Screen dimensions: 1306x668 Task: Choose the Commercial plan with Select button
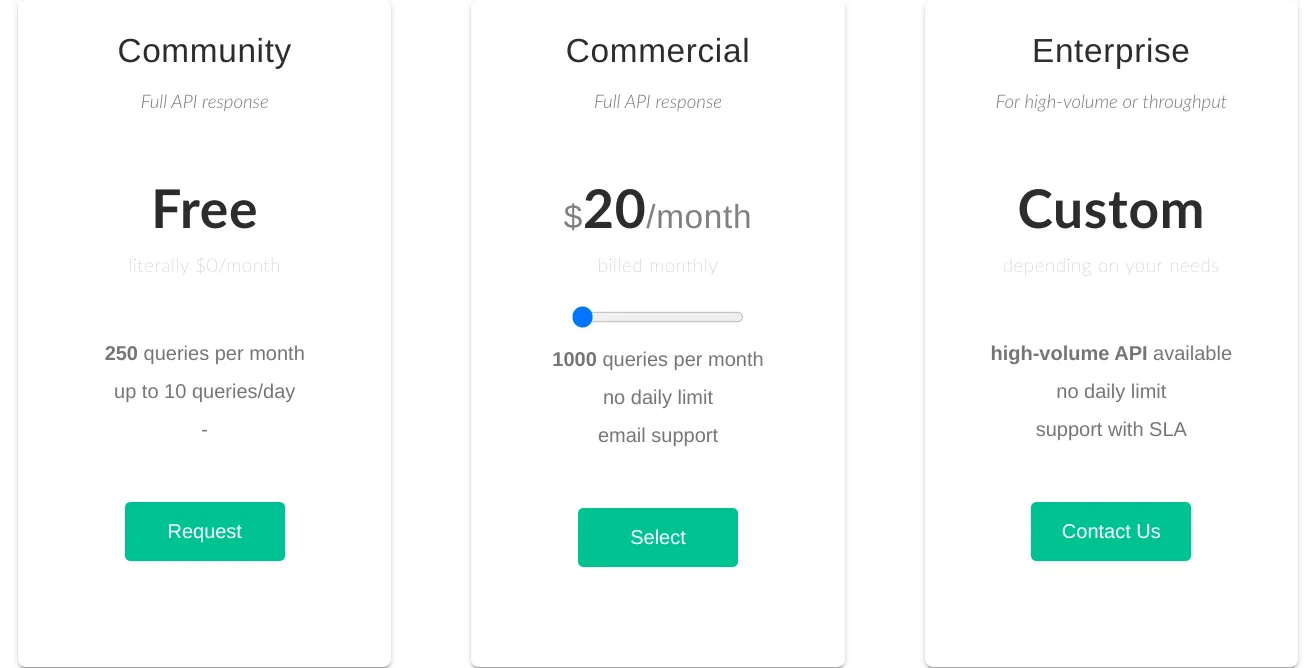coord(657,537)
